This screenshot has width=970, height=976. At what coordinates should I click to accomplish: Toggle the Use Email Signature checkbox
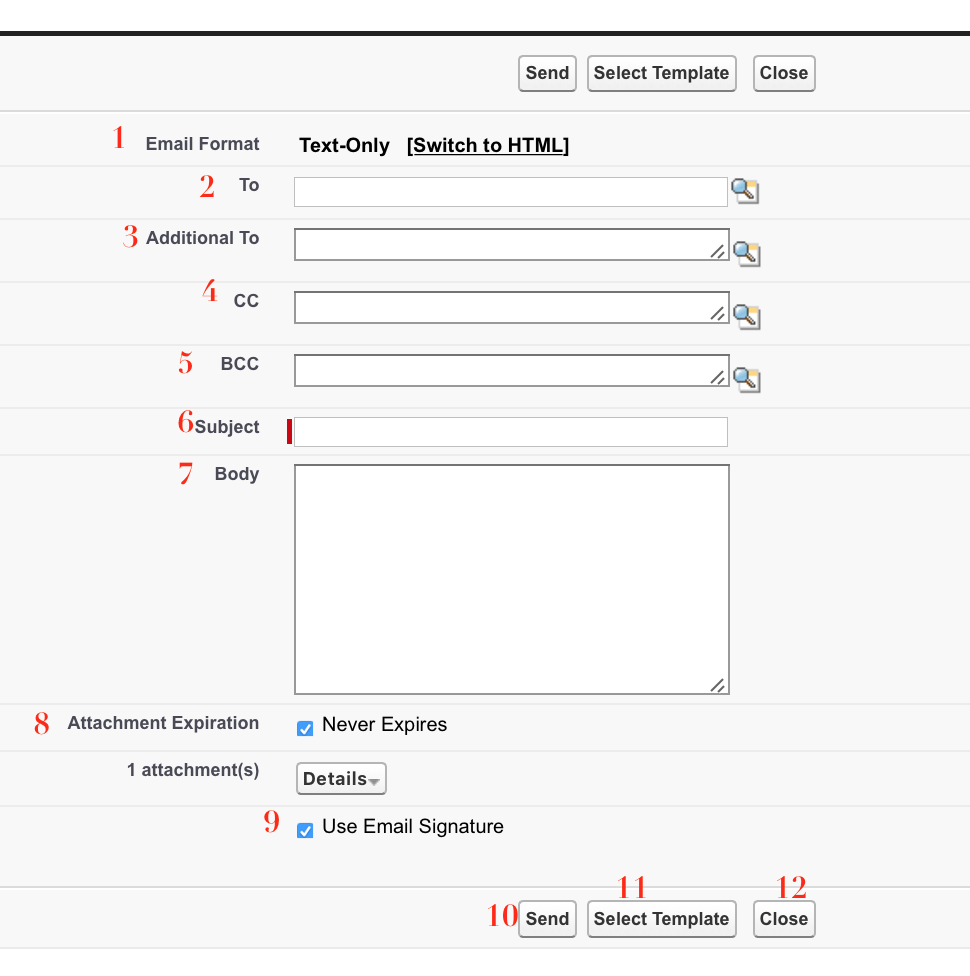coord(305,830)
